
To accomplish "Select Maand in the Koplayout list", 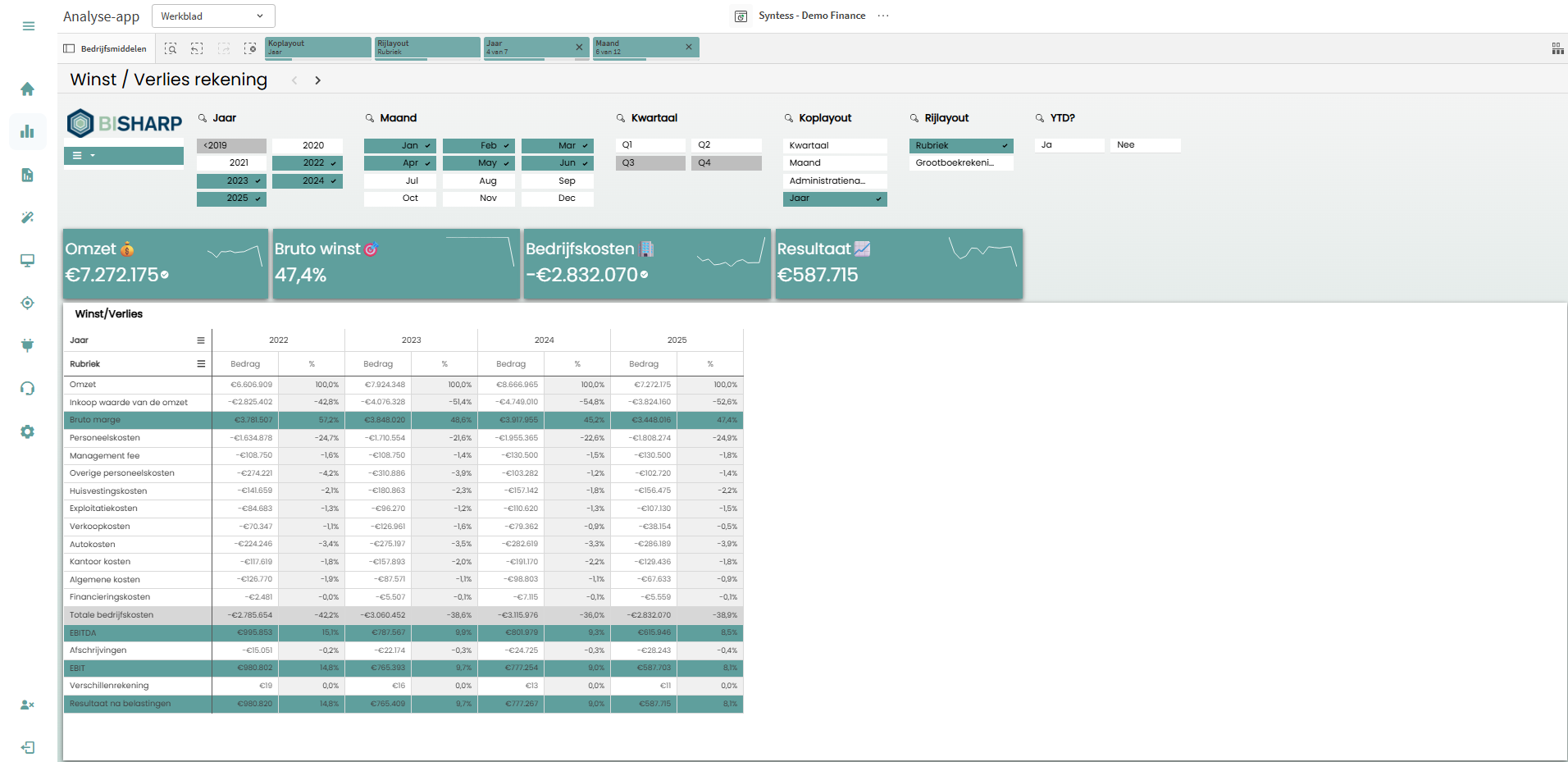I will 835,163.
